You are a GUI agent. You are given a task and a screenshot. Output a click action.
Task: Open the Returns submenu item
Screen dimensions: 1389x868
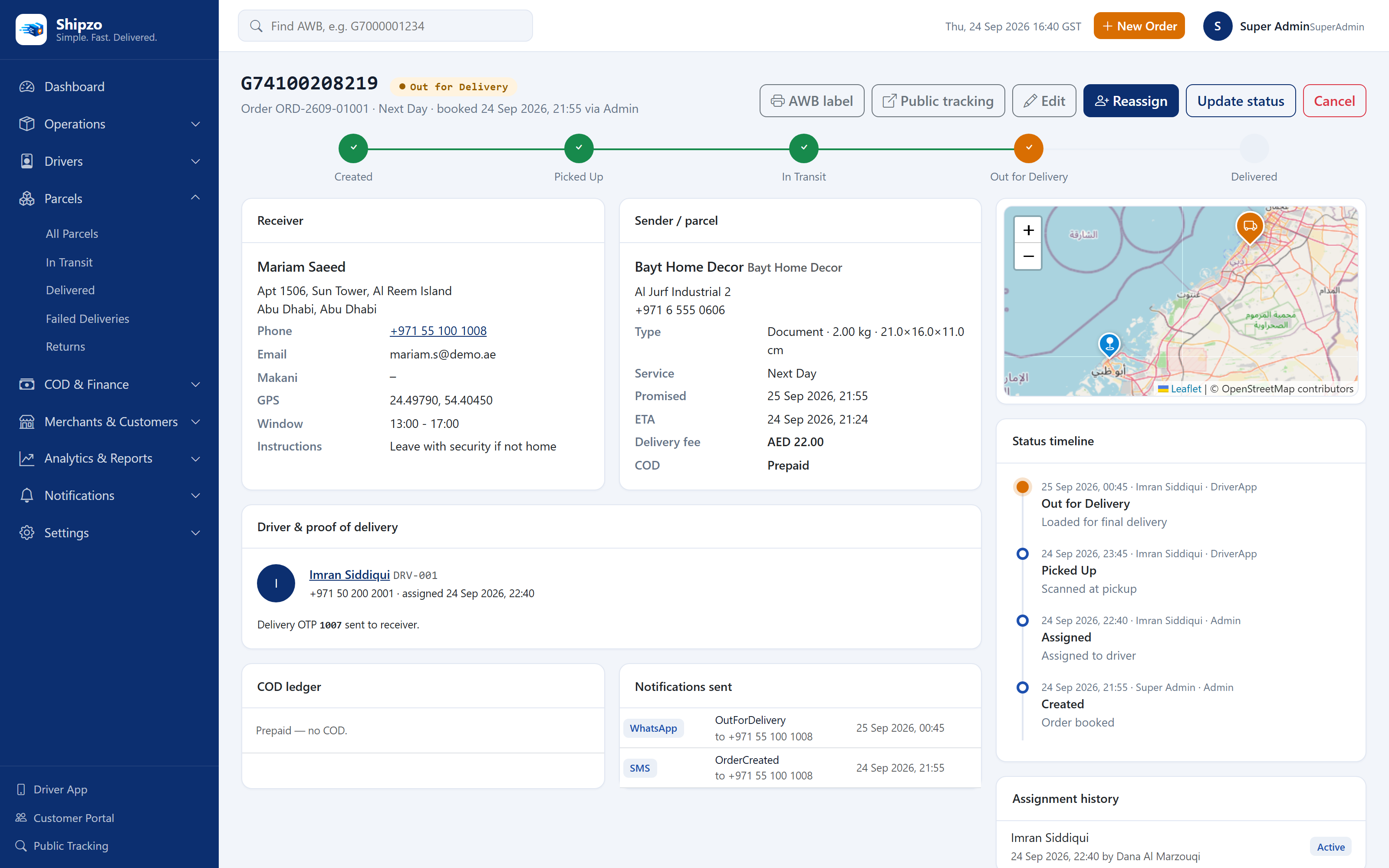66,347
